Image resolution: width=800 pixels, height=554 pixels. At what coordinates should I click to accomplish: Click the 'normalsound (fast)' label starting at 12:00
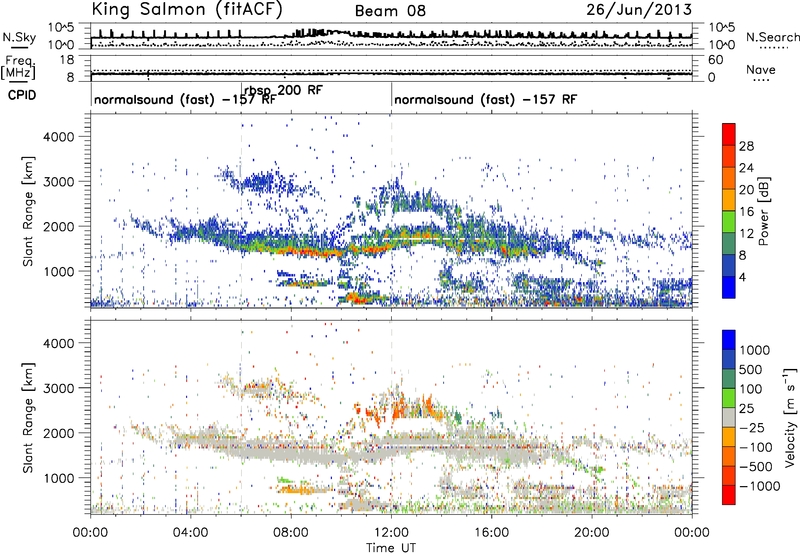[485, 99]
